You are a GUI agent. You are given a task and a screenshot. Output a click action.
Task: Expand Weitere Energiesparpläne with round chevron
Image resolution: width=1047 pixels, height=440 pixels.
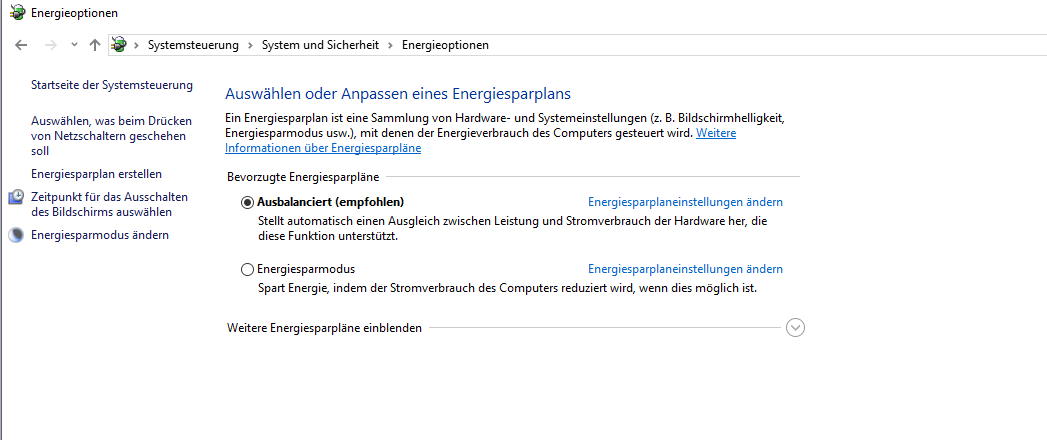pyautogui.click(x=796, y=328)
